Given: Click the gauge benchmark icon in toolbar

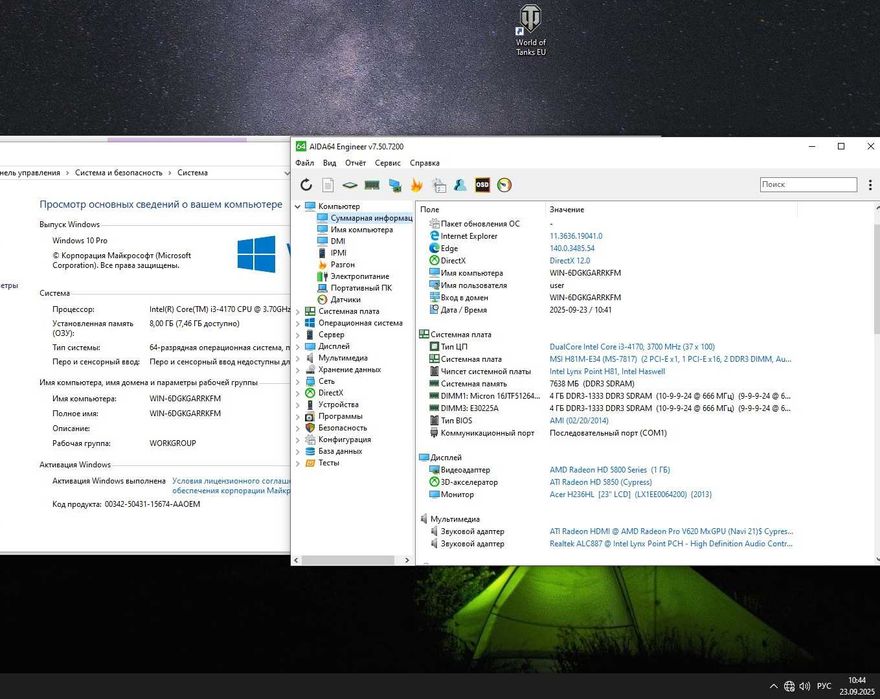Looking at the screenshot, I should click(x=504, y=185).
